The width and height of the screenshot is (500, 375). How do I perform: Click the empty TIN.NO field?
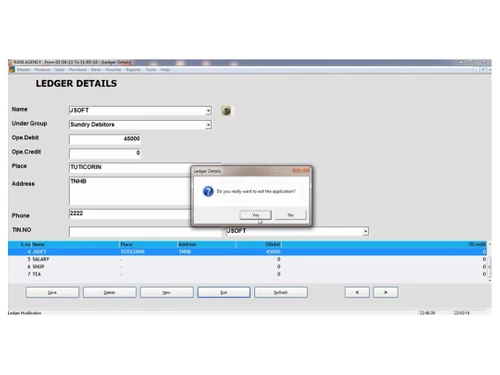pos(145,231)
